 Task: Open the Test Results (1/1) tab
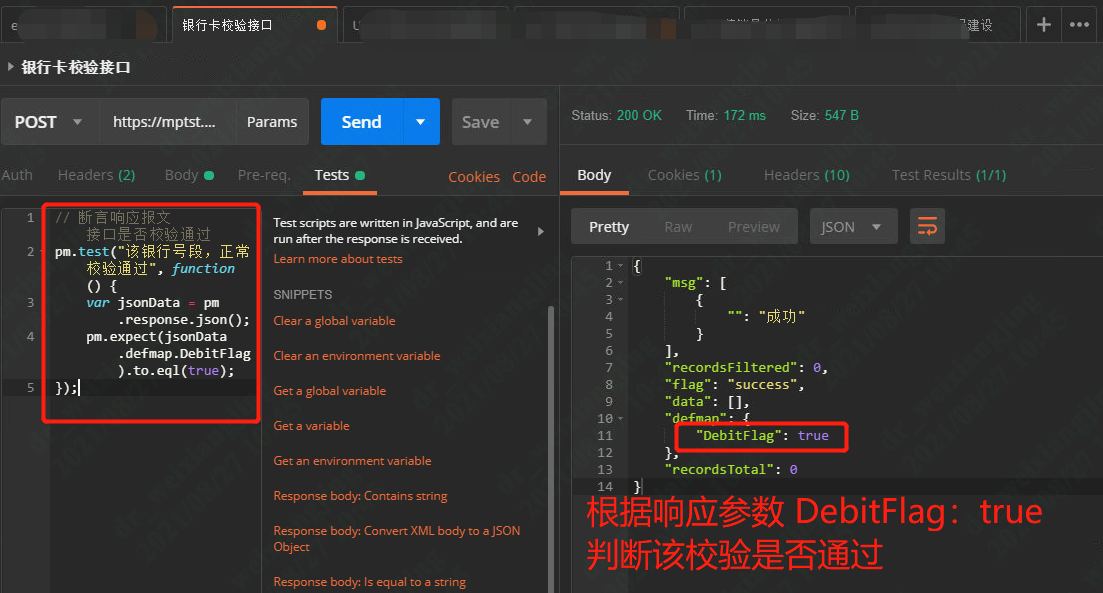[949, 175]
